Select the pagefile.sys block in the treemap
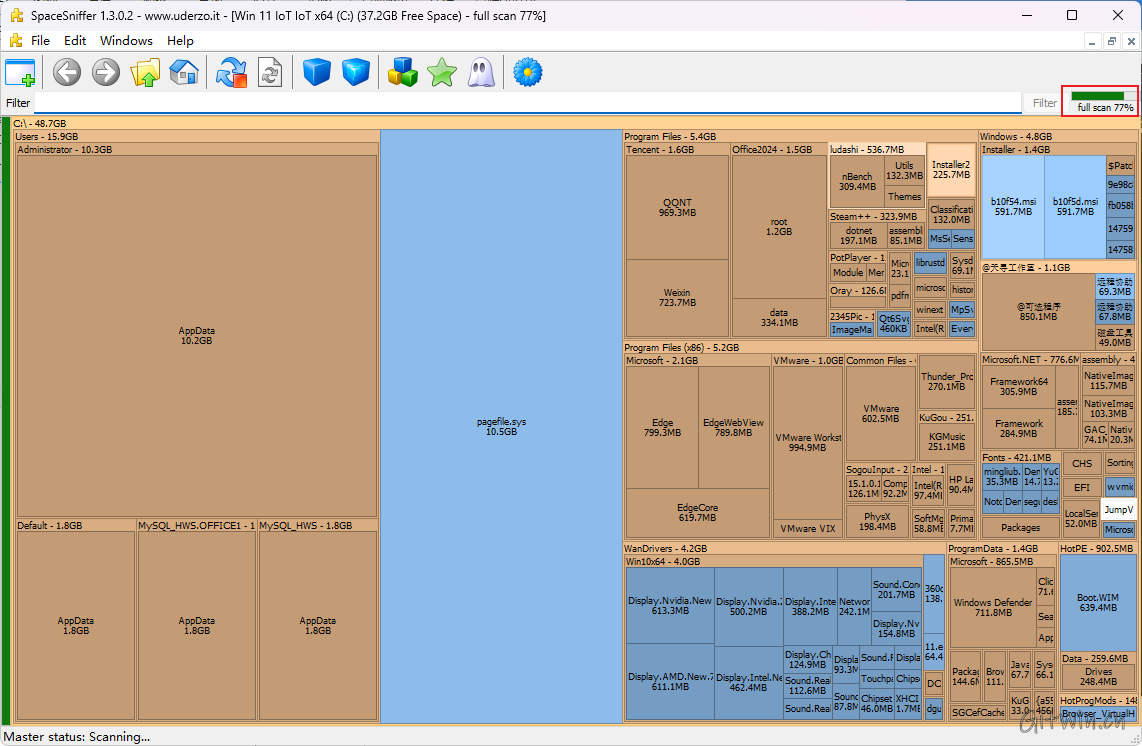Viewport: 1142px width, 746px height. pos(501,426)
